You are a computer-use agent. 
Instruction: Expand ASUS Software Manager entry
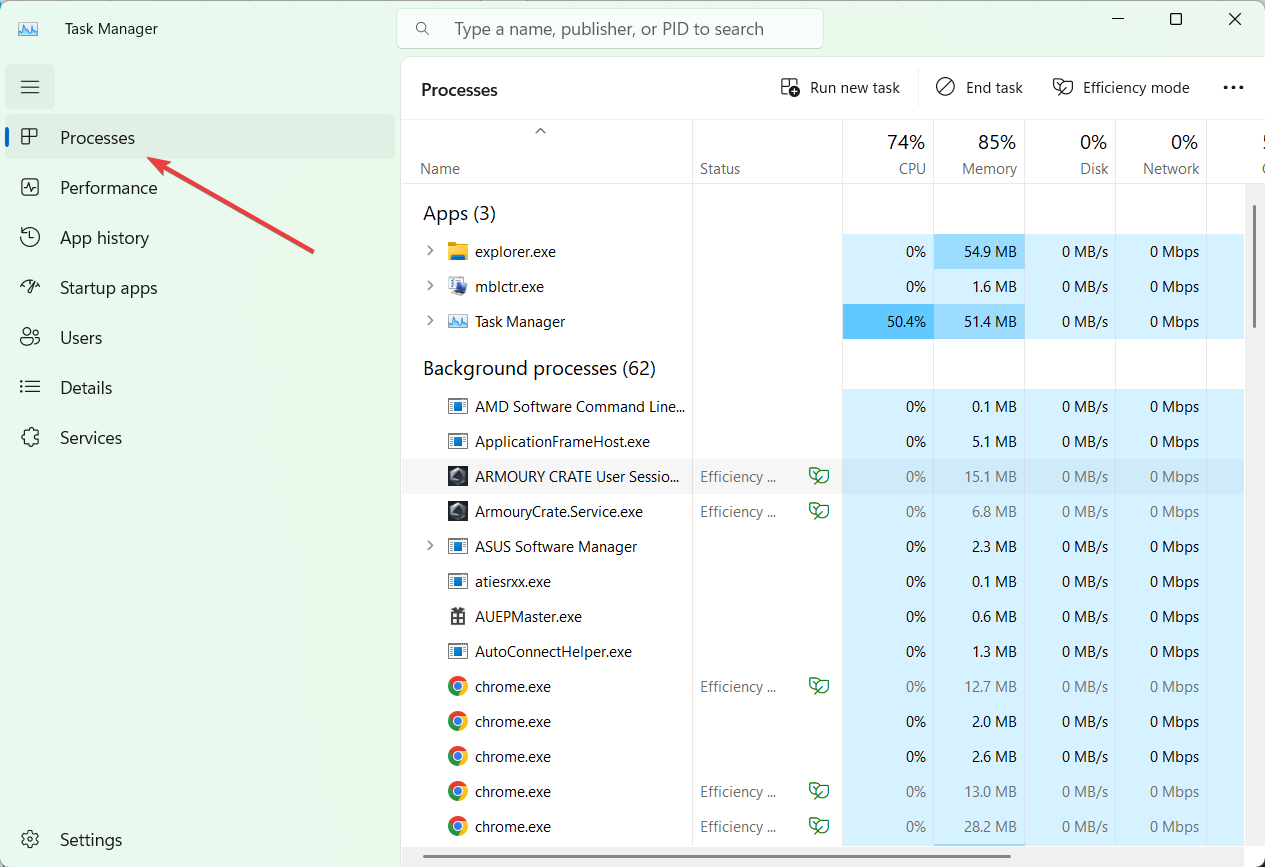(x=430, y=546)
